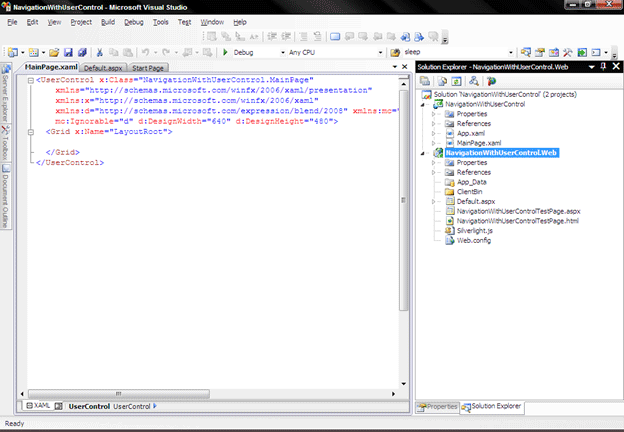Collapse the NavigationWithUserControl.Web project node
This screenshot has height=432, width=624.
pyautogui.click(x=423, y=154)
